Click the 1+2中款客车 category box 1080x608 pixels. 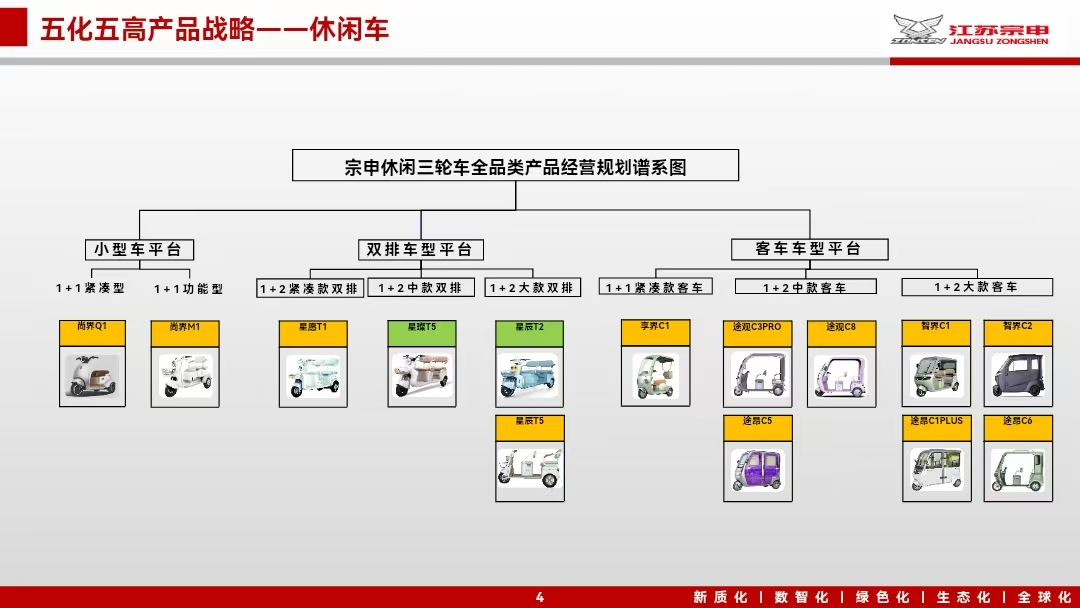(805, 287)
